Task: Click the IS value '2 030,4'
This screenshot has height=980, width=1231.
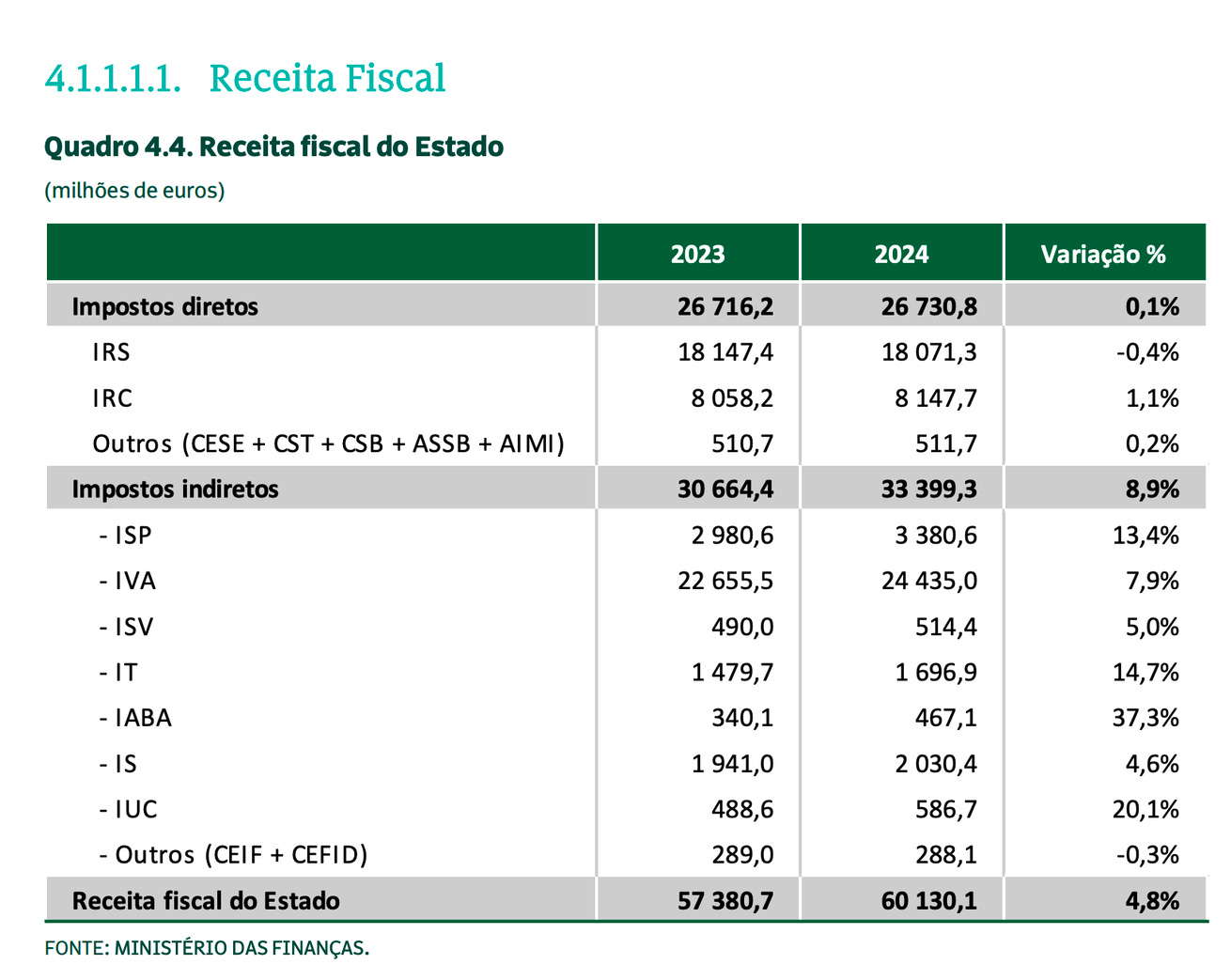Action: tap(936, 764)
